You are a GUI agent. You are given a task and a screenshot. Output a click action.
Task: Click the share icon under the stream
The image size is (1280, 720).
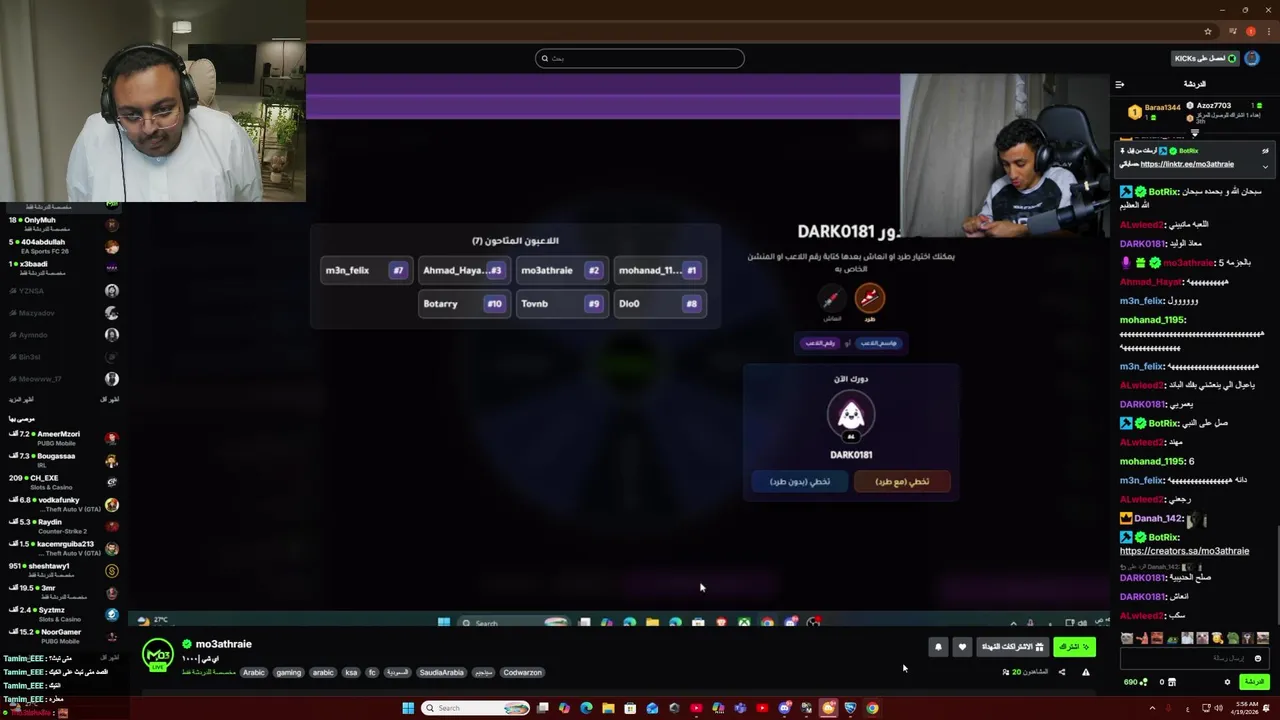pyautogui.click(x=1062, y=672)
